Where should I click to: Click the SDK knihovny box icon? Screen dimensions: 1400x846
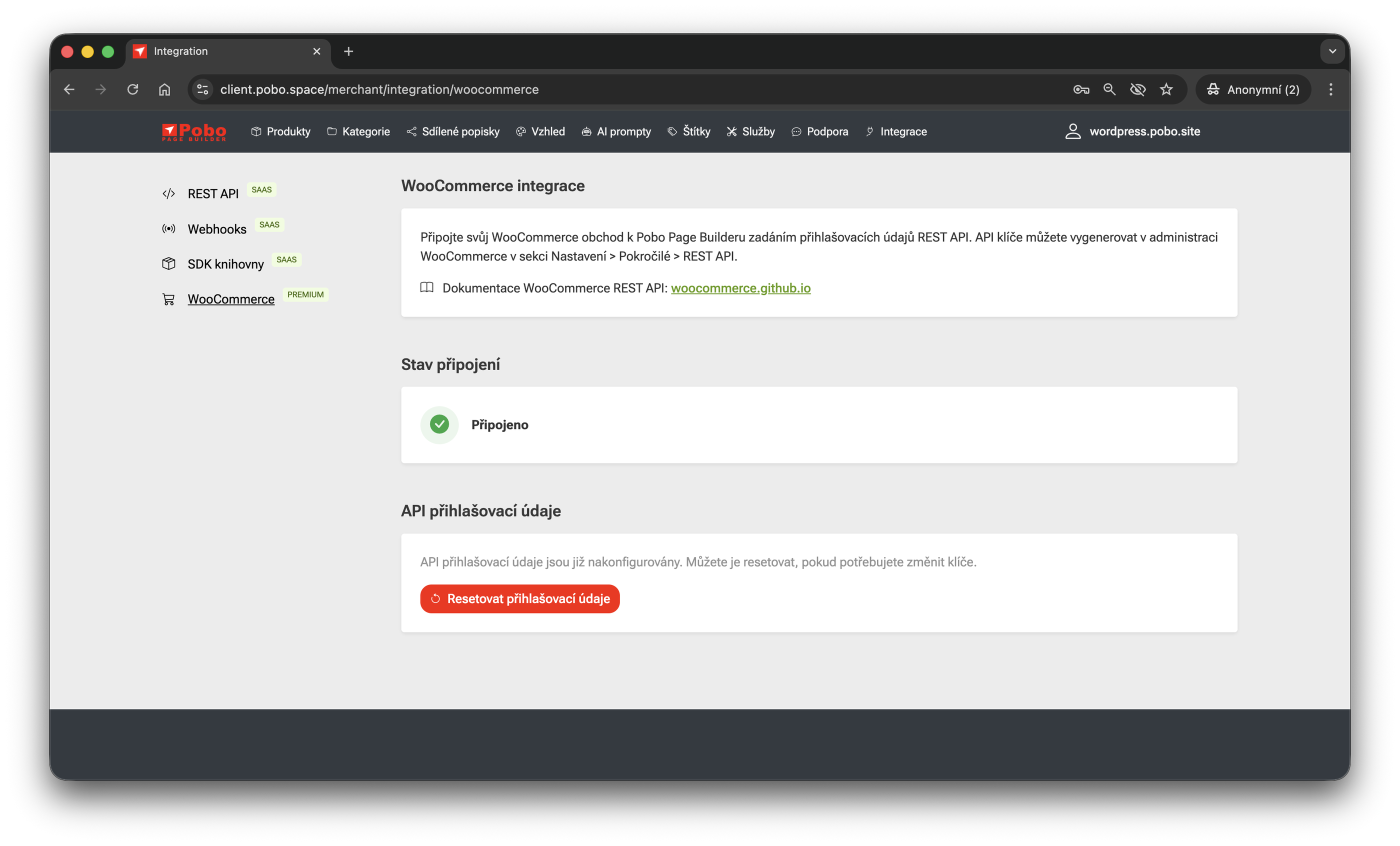click(168, 263)
